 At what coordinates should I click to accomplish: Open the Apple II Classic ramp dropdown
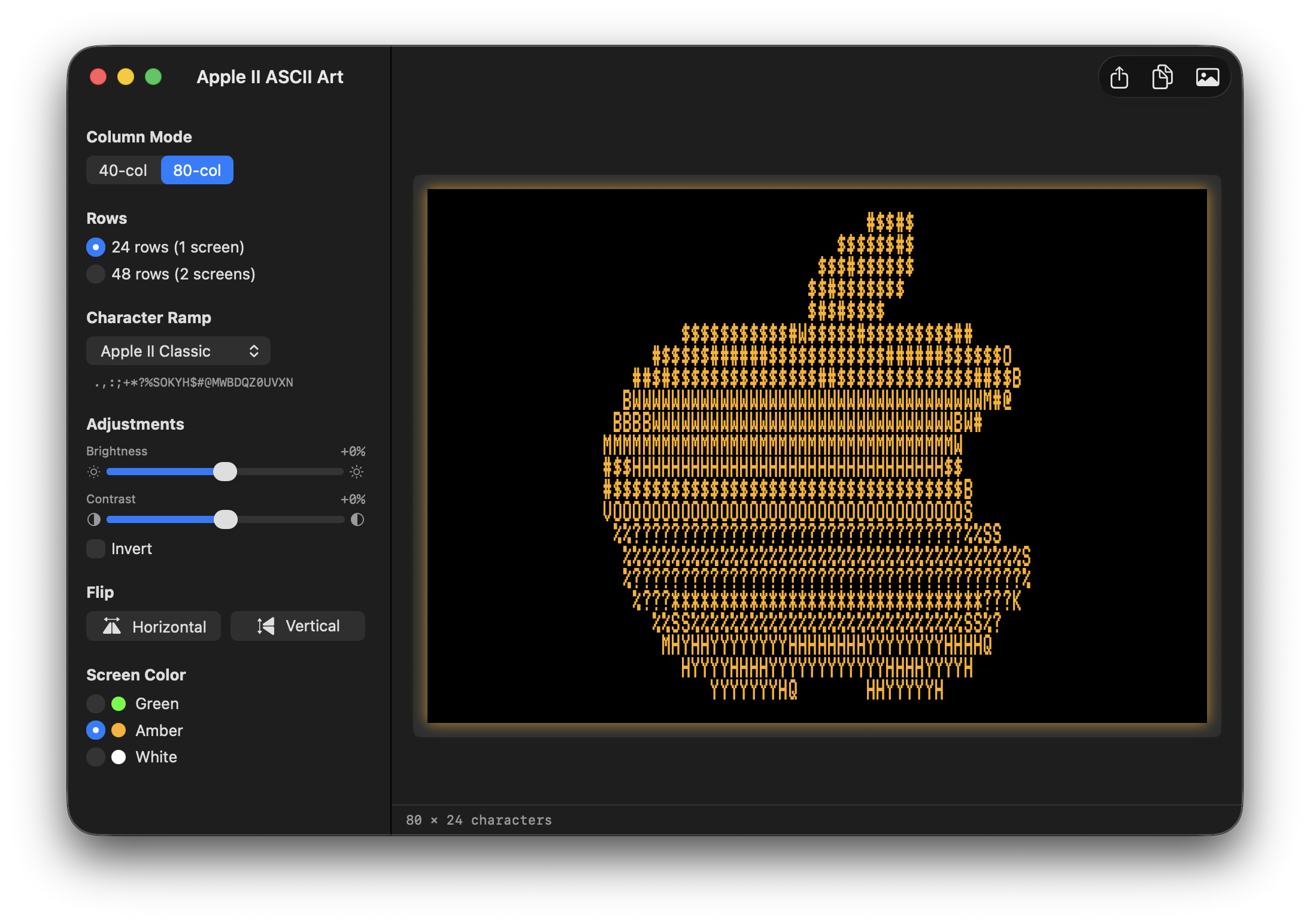pyautogui.click(x=178, y=351)
